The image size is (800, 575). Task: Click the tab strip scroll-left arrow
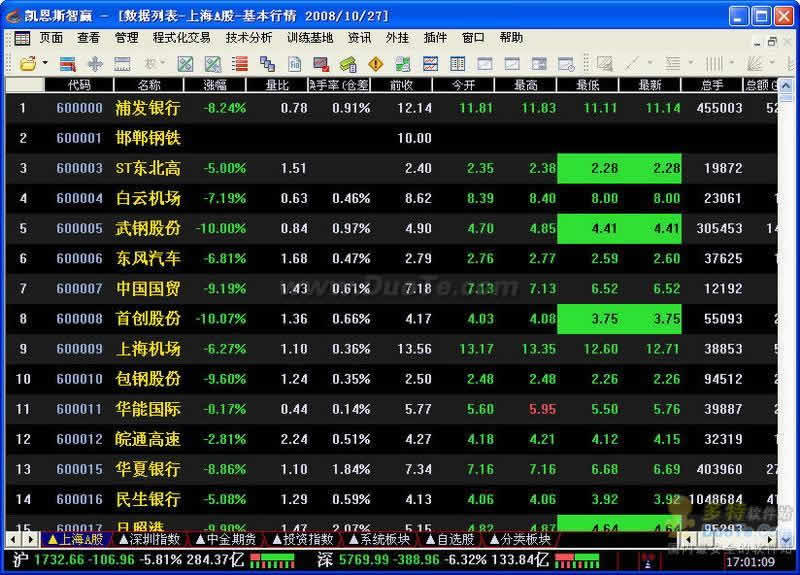(13, 539)
